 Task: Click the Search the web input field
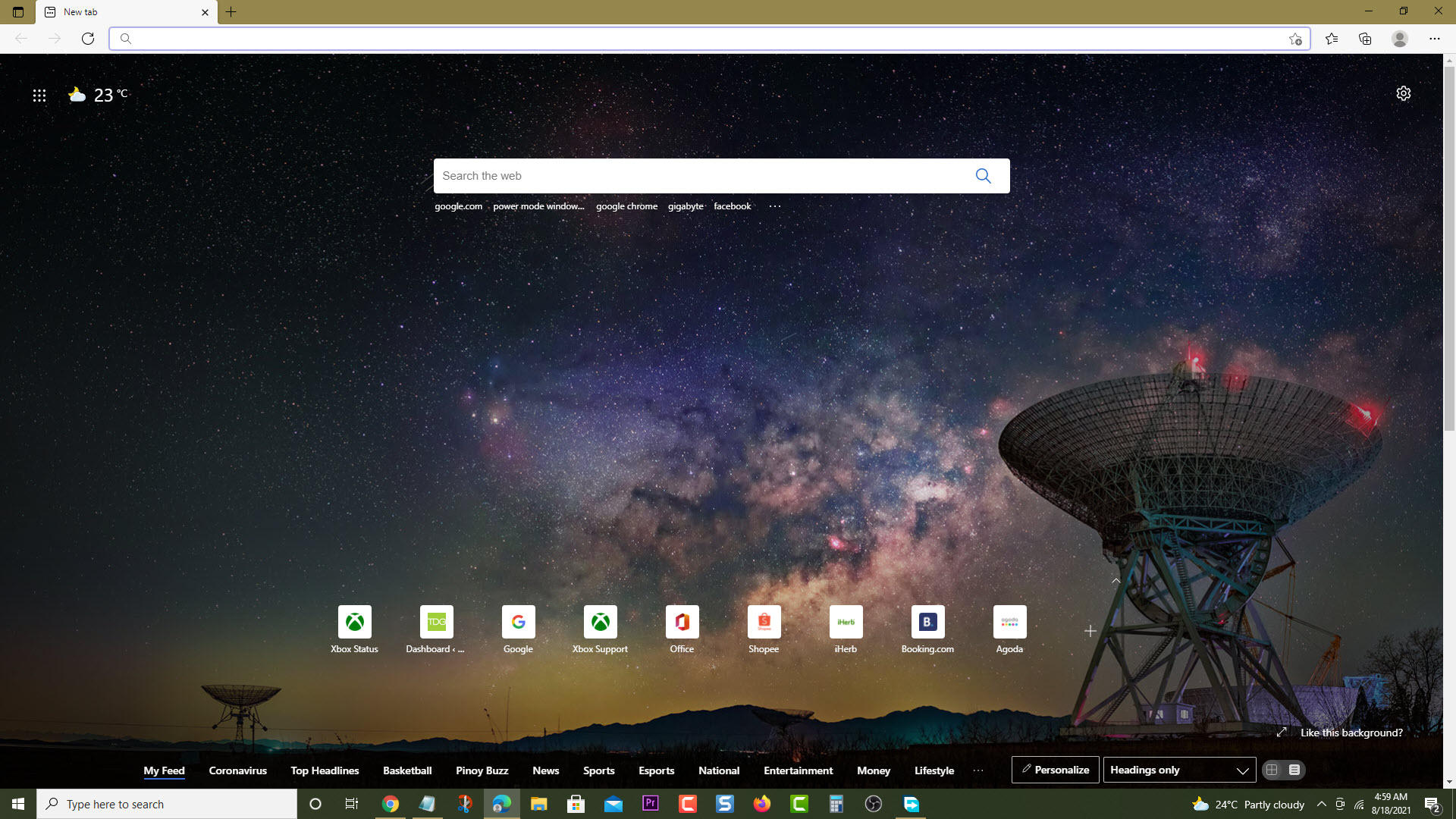coord(698,176)
